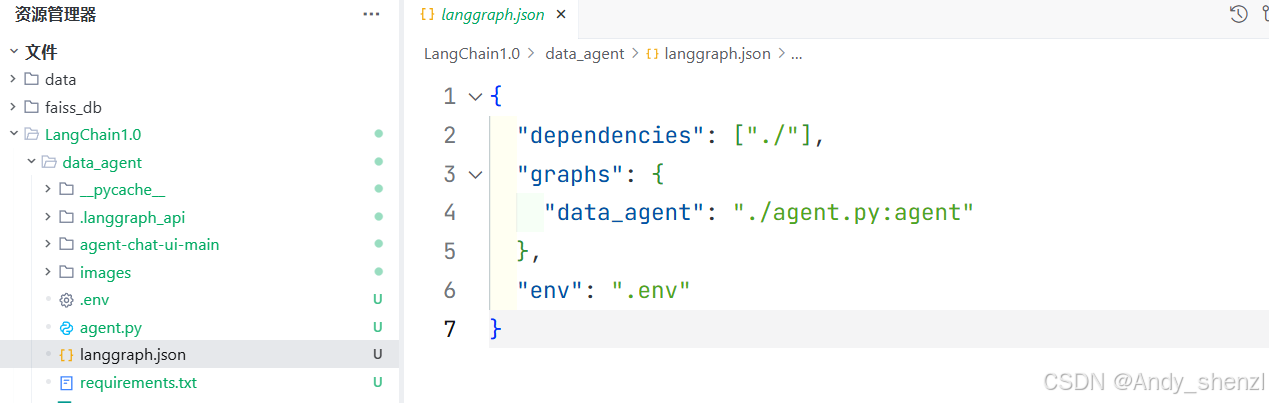Image resolution: width=1269 pixels, height=403 pixels.
Task: Click the "graphs" key in the editor
Action: pyautogui.click(x=570, y=175)
